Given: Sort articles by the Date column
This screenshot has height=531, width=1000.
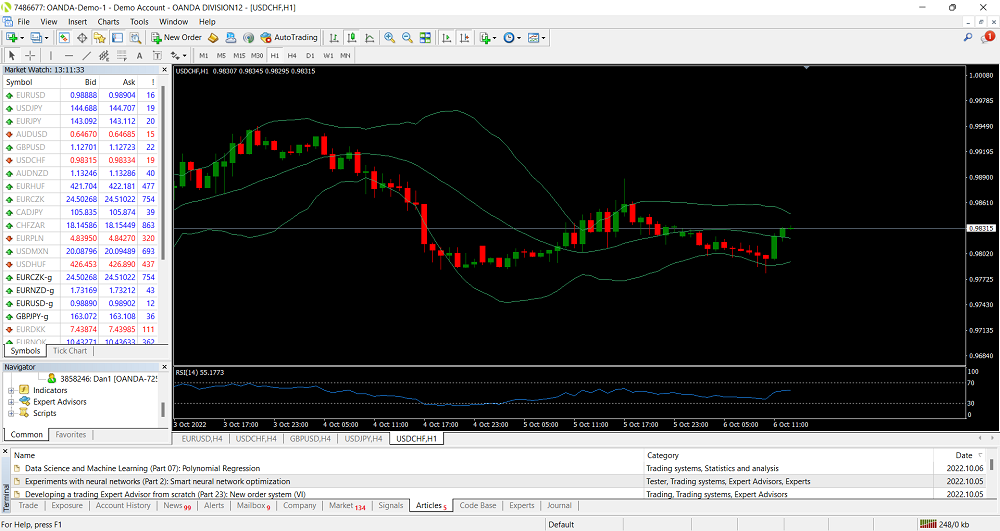Looking at the screenshot, I should coord(963,455).
